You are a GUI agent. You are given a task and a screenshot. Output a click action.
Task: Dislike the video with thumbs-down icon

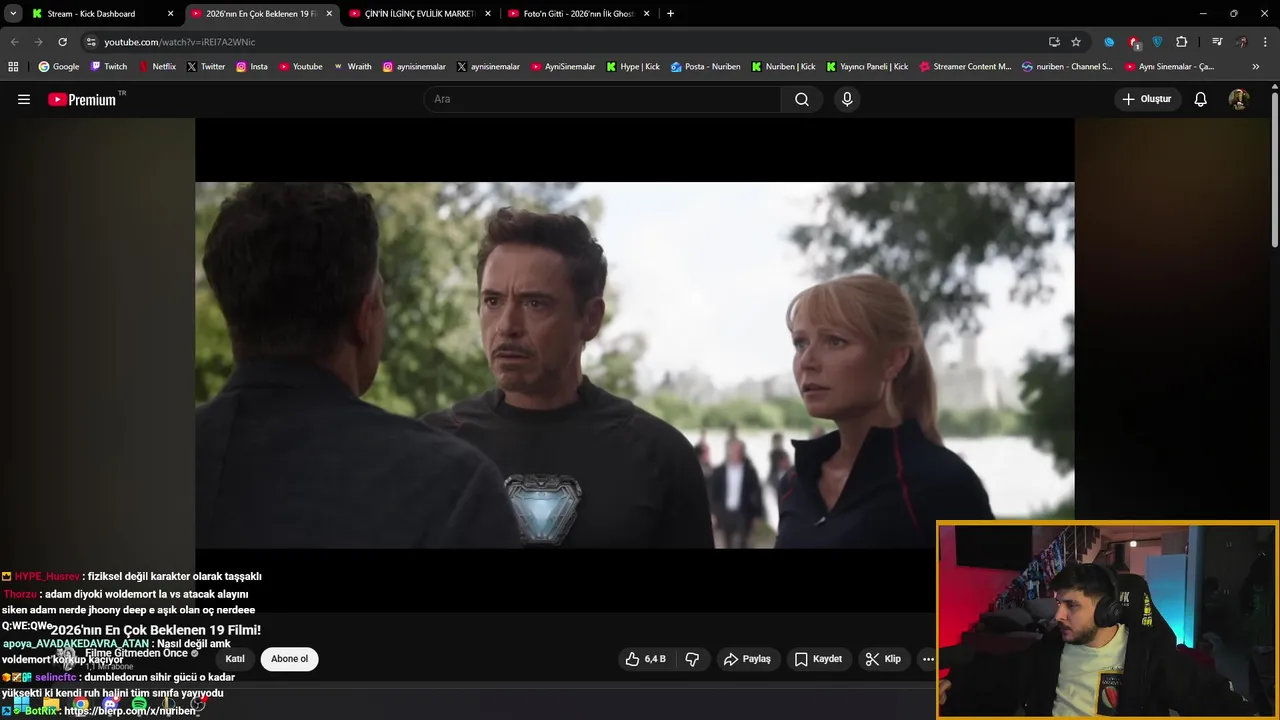click(692, 659)
